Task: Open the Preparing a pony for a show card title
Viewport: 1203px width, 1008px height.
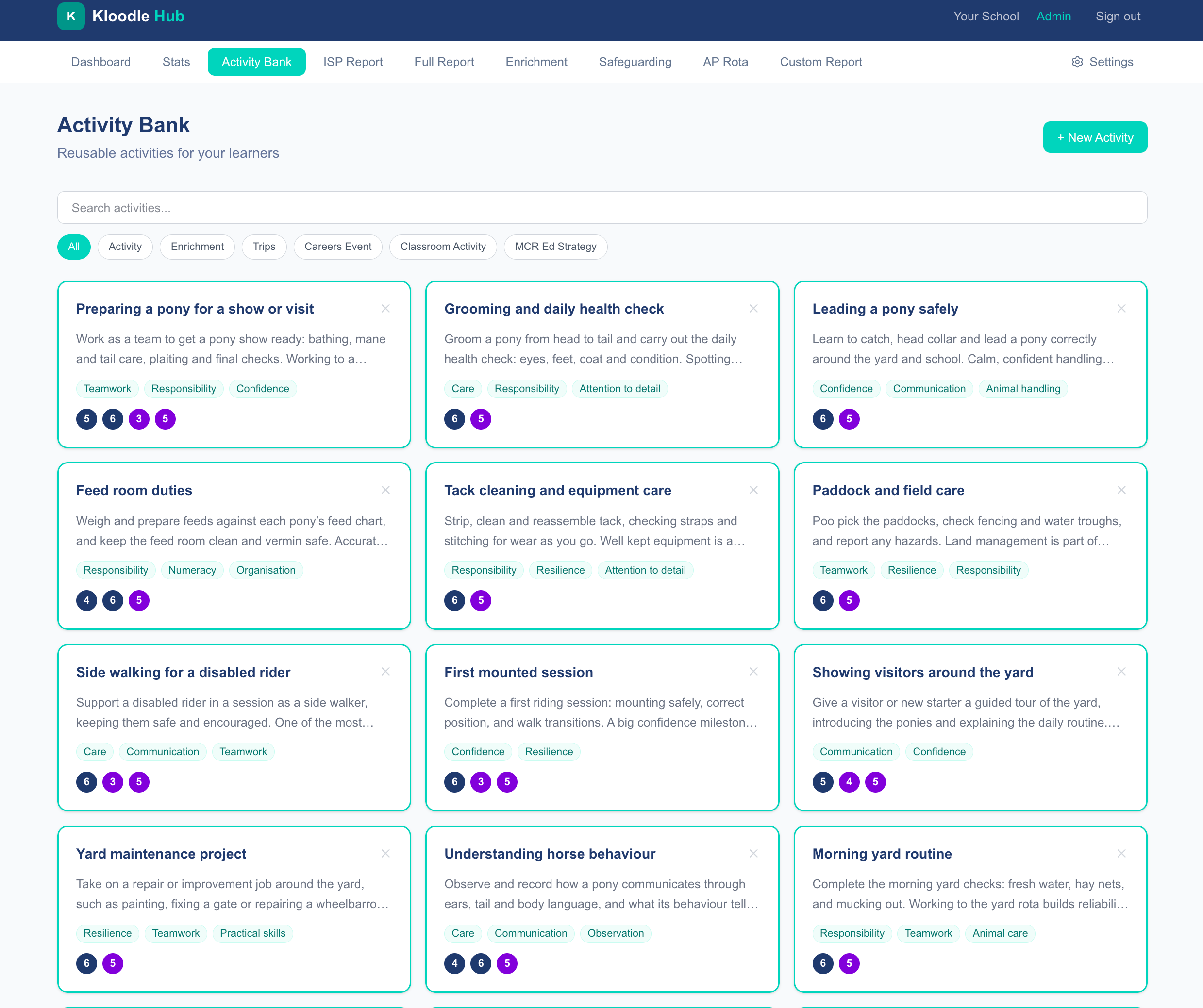Action: (x=195, y=309)
